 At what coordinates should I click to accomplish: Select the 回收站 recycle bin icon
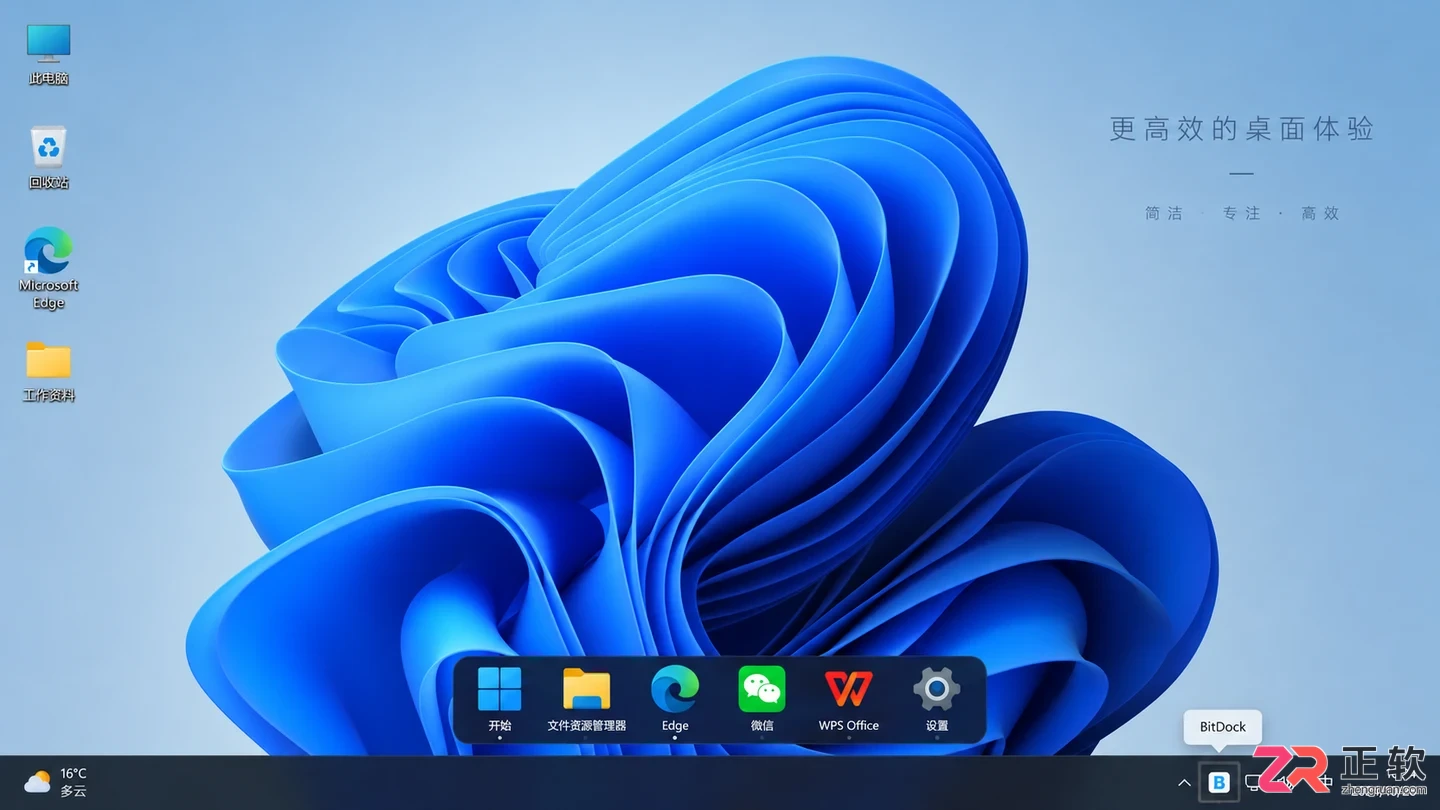[48, 158]
